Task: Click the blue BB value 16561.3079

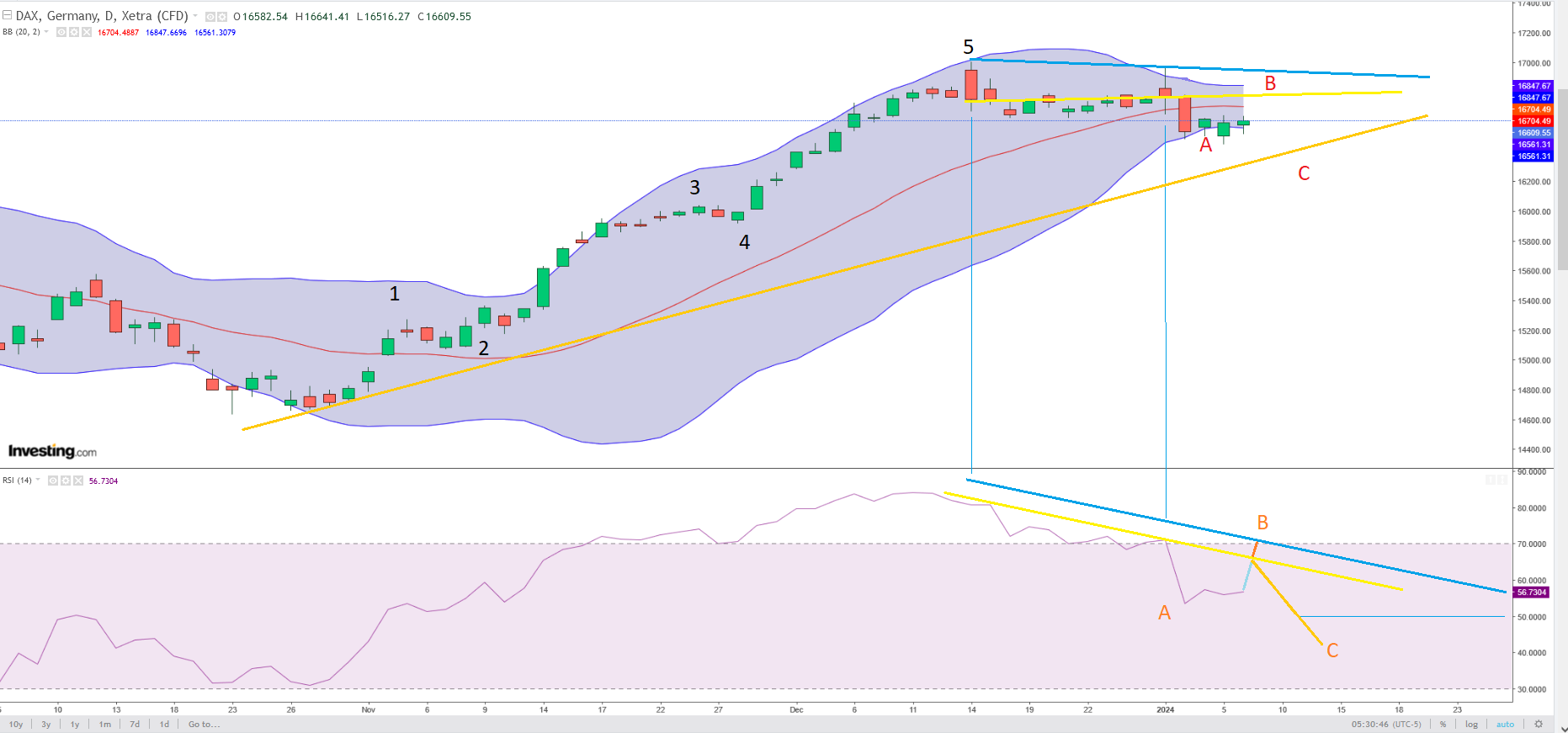Action: tap(215, 32)
